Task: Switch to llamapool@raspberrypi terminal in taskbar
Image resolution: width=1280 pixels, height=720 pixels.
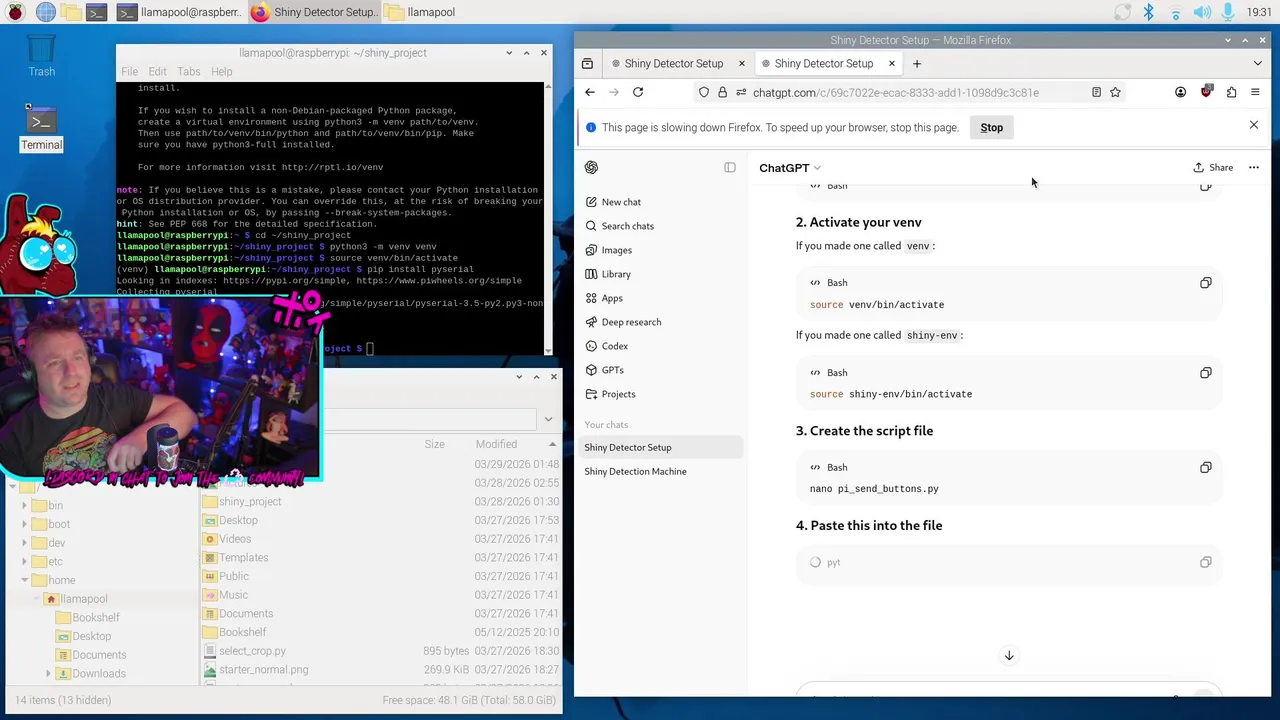Action: [179, 12]
